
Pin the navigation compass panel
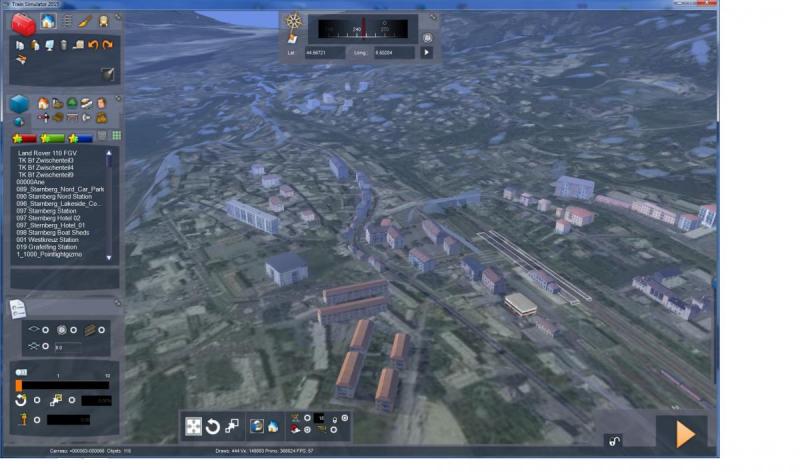tap(433, 17)
